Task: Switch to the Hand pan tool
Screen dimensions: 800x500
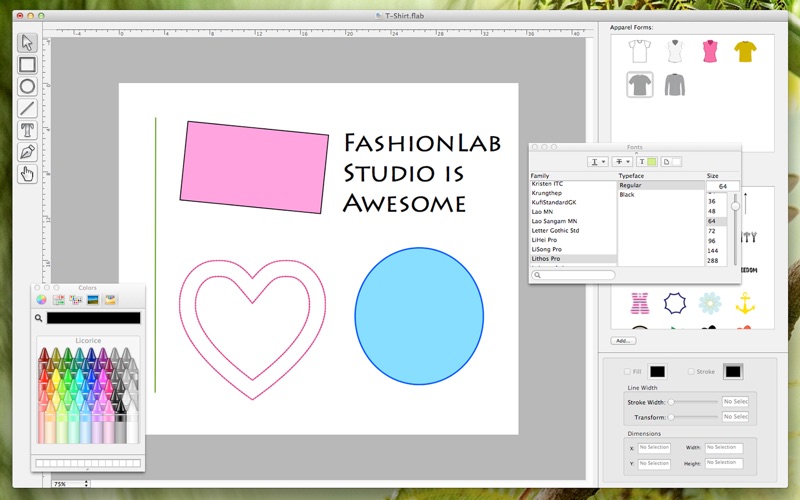Action: 28,174
